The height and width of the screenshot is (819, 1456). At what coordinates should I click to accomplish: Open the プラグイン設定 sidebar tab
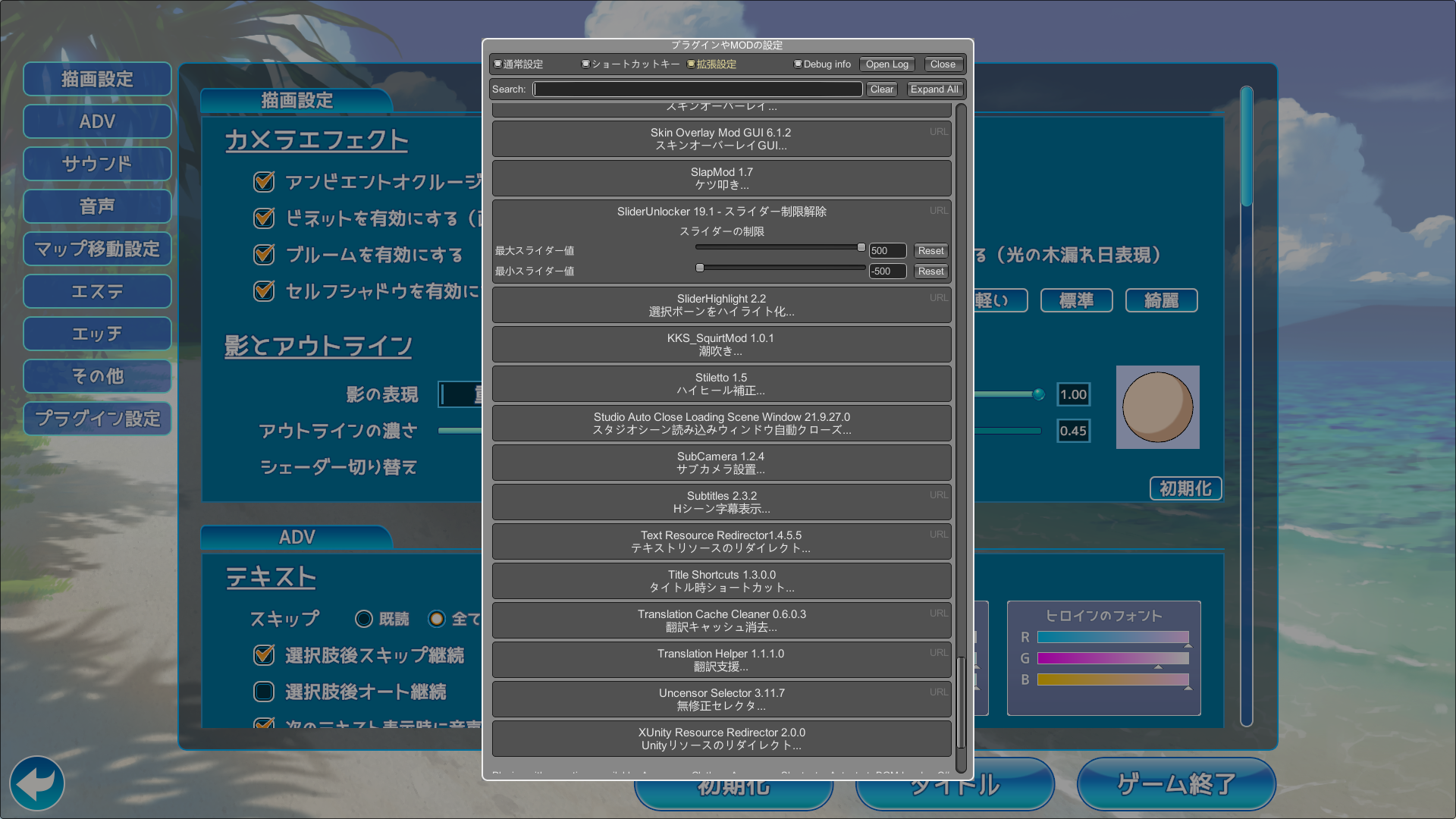coord(97,419)
